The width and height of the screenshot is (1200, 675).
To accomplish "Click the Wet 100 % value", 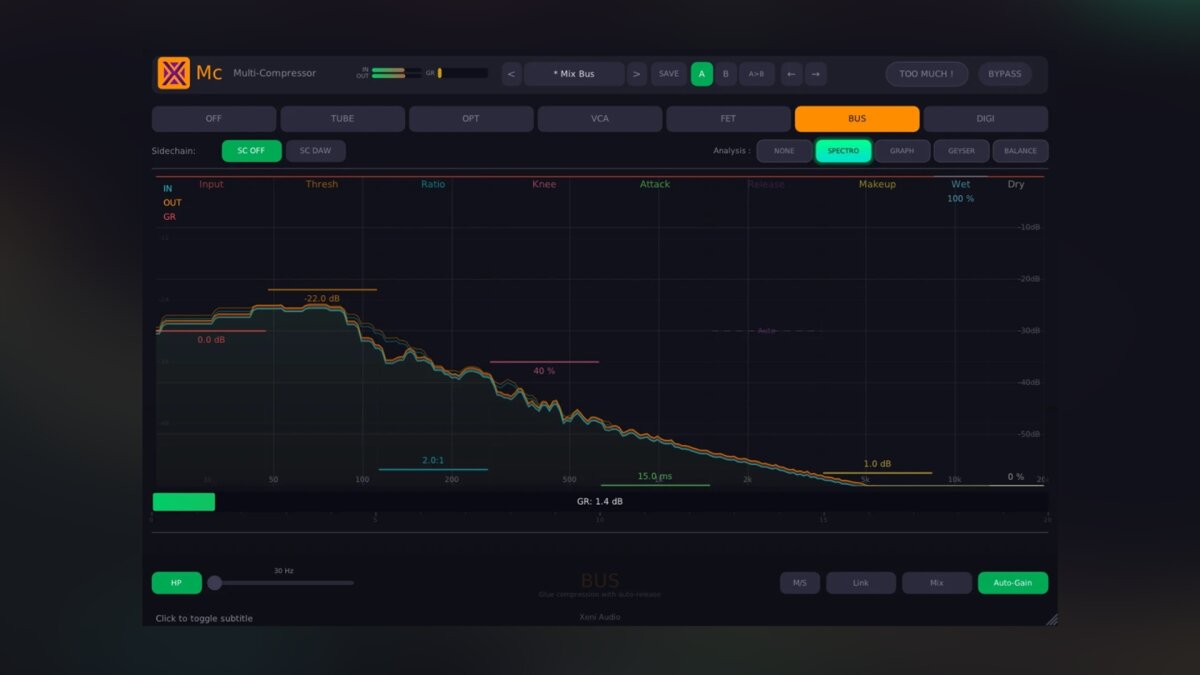I will (x=960, y=199).
